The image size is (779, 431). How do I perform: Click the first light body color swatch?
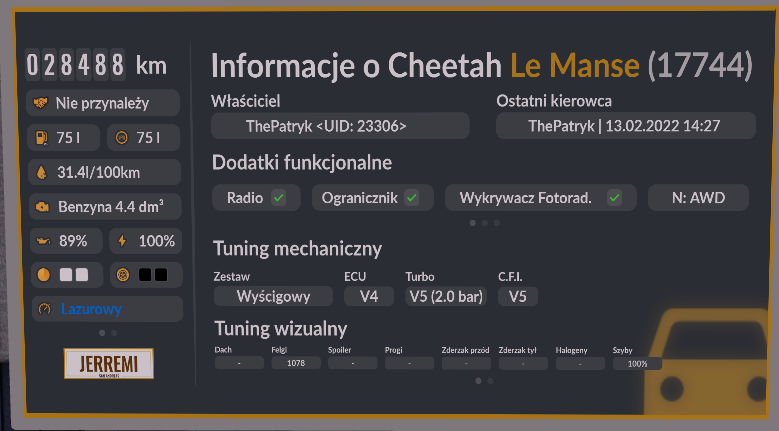(66, 275)
